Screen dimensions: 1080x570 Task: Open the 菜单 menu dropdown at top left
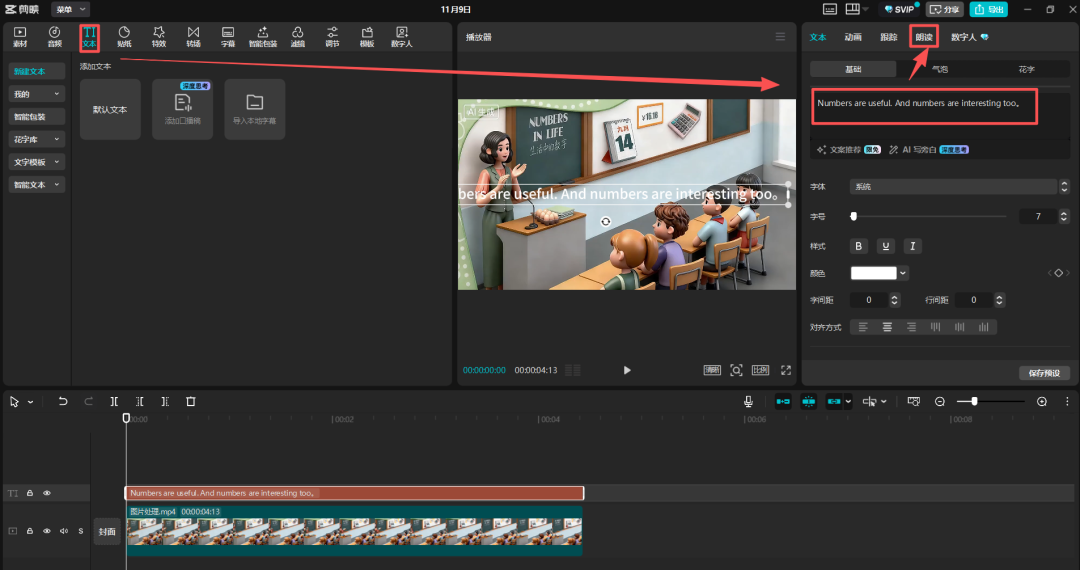coord(68,9)
